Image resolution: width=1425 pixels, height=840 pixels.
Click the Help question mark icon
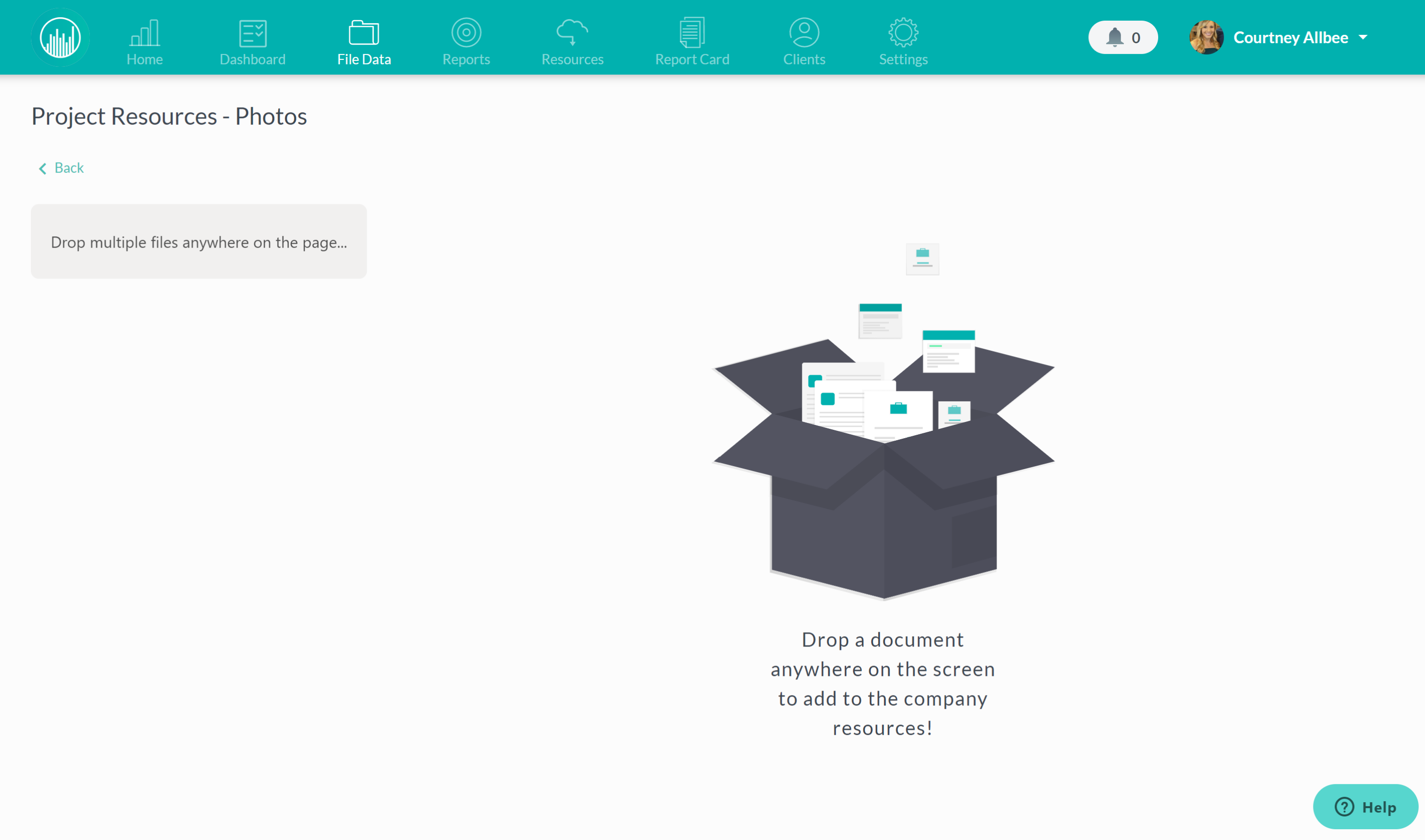(x=1344, y=807)
